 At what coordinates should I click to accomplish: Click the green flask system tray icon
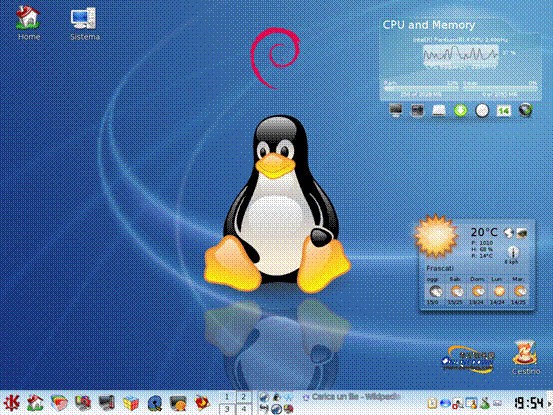click(485, 403)
